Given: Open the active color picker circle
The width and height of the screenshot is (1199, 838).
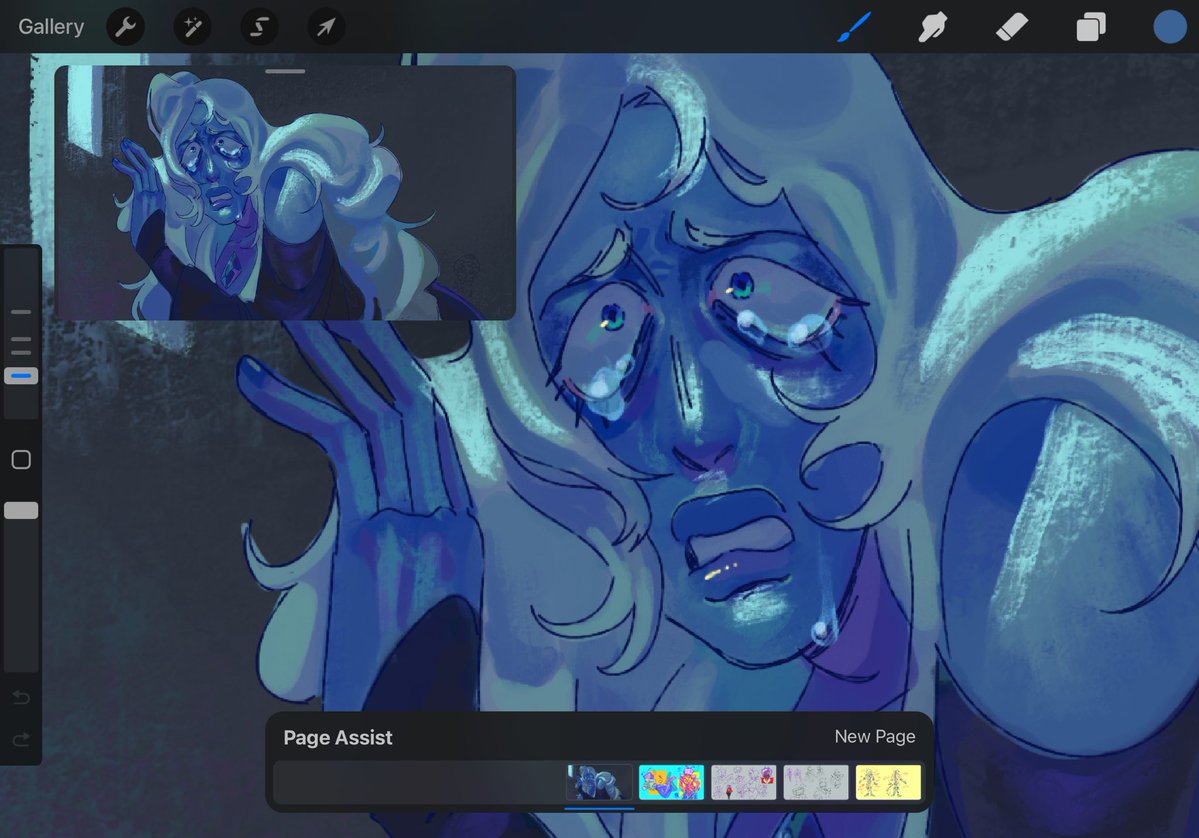Looking at the screenshot, I should point(1170,27).
